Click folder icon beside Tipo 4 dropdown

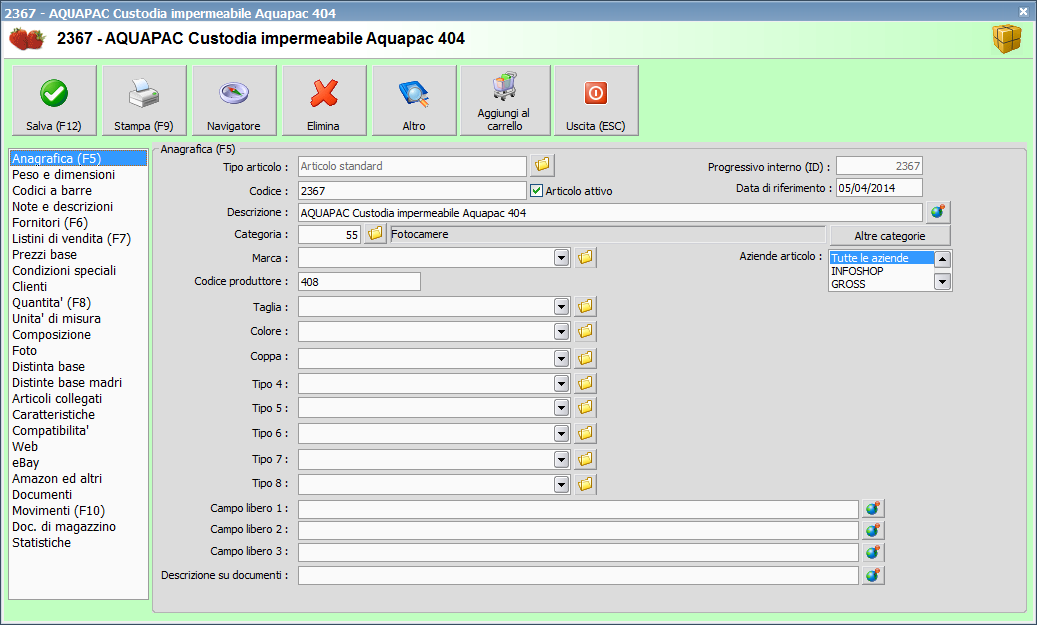[585, 384]
